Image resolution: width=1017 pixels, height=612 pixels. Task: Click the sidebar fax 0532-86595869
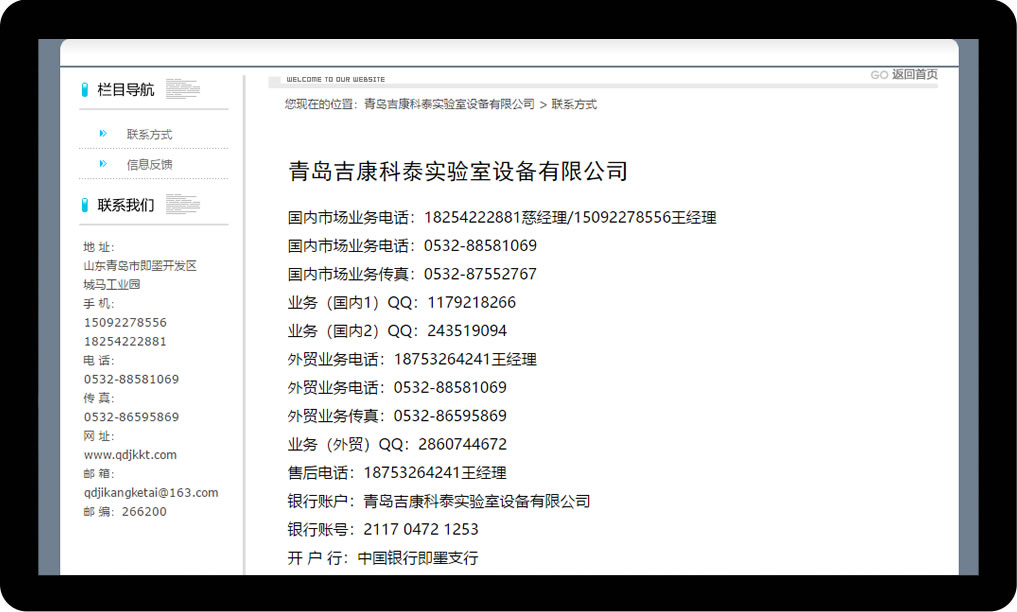tap(131, 417)
